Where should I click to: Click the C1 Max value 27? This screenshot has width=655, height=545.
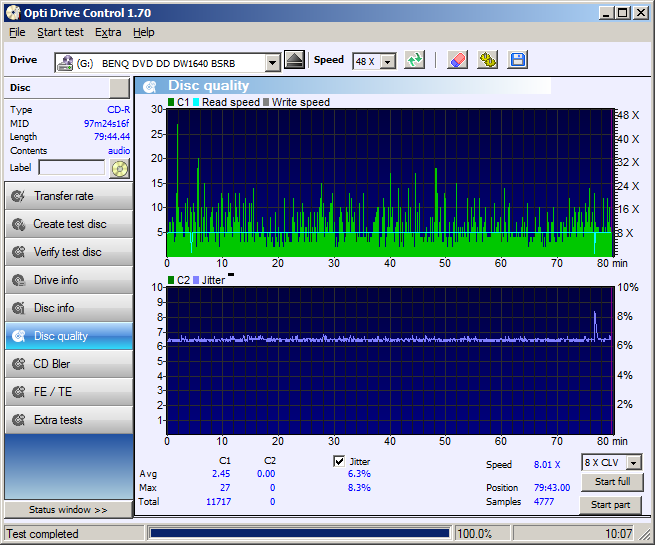[225, 487]
